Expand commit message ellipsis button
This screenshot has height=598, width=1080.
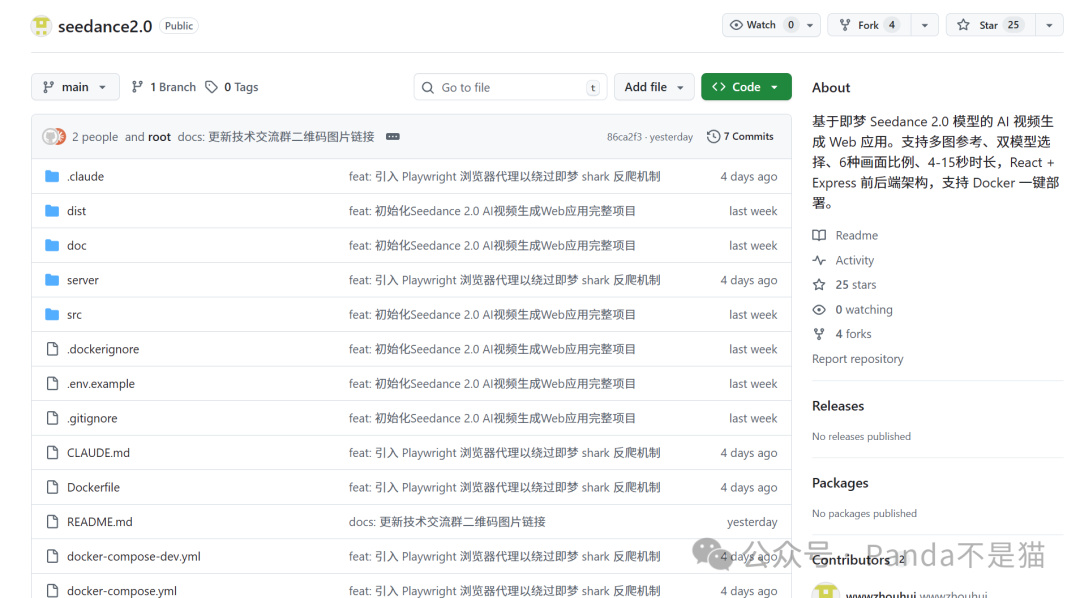click(x=393, y=136)
